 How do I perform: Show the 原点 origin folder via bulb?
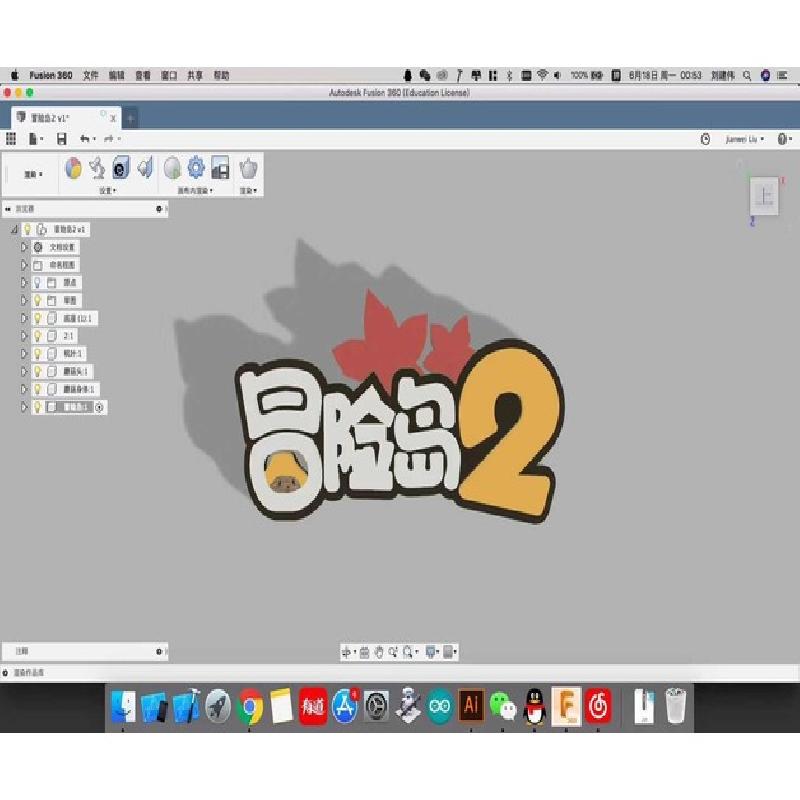tap(37, 283)
